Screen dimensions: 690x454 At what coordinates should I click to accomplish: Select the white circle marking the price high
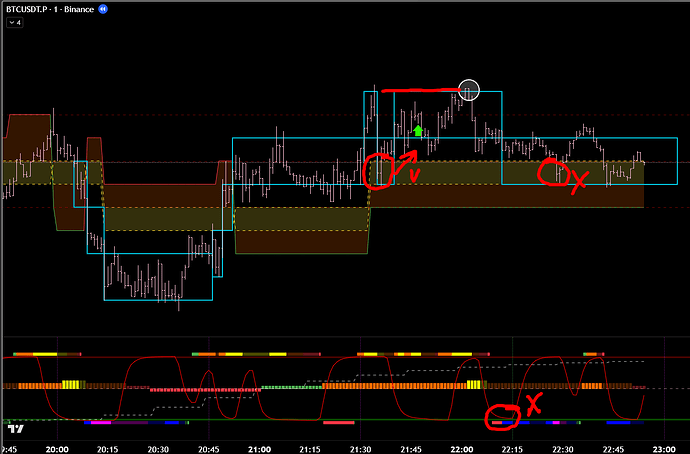tap(469, 91)
